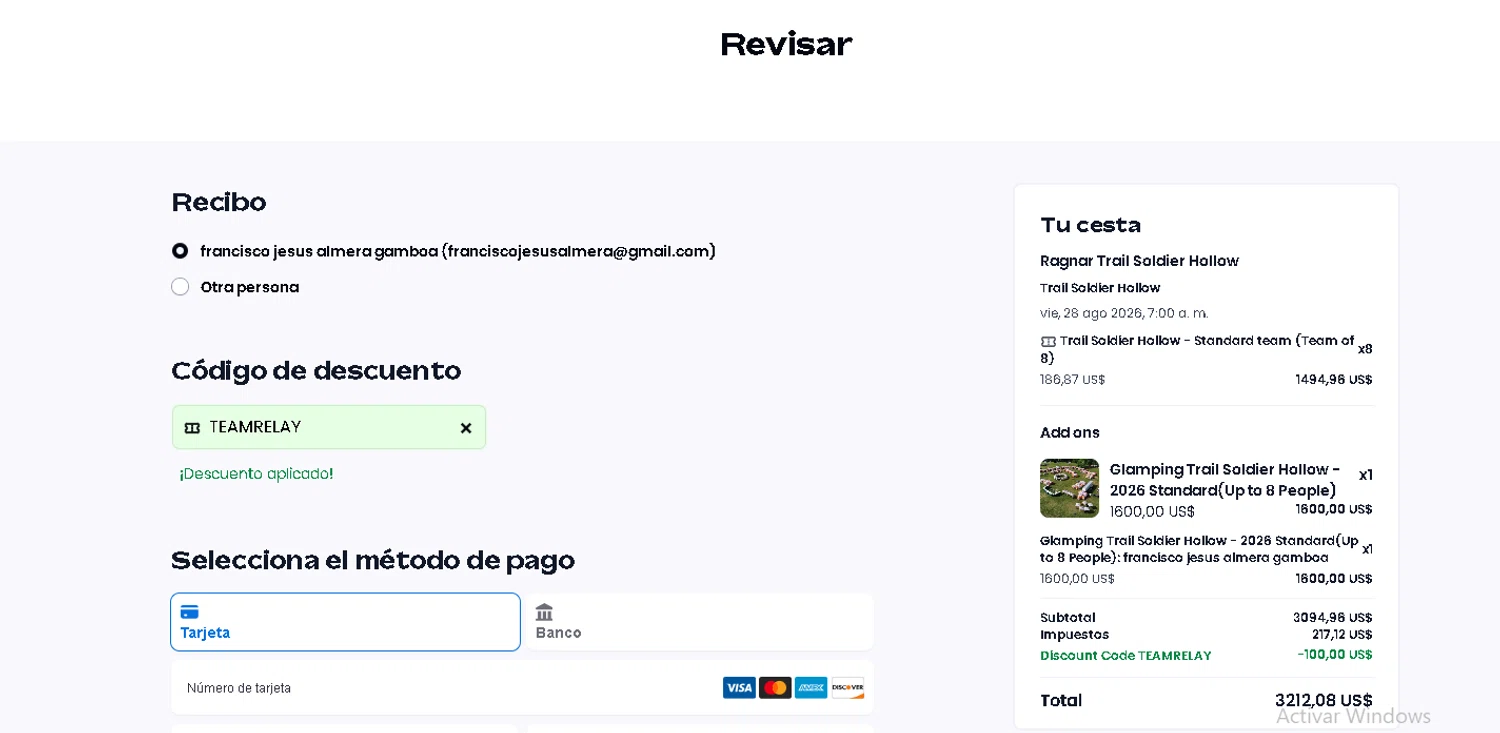
Task: Click the Impuestos amount 217,12 US$
Action: click(1342, 635)
